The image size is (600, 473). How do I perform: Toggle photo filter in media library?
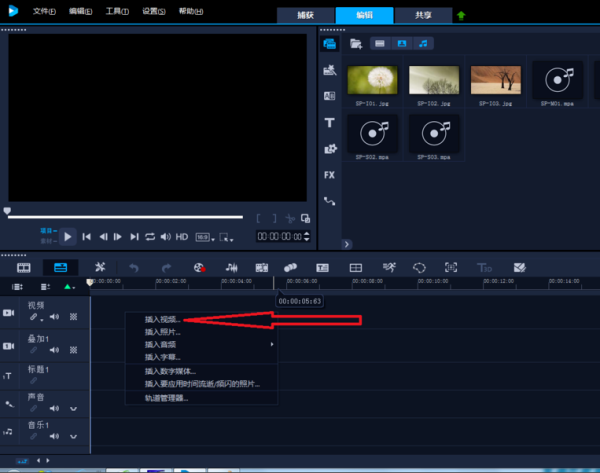(x=403, y=43)
